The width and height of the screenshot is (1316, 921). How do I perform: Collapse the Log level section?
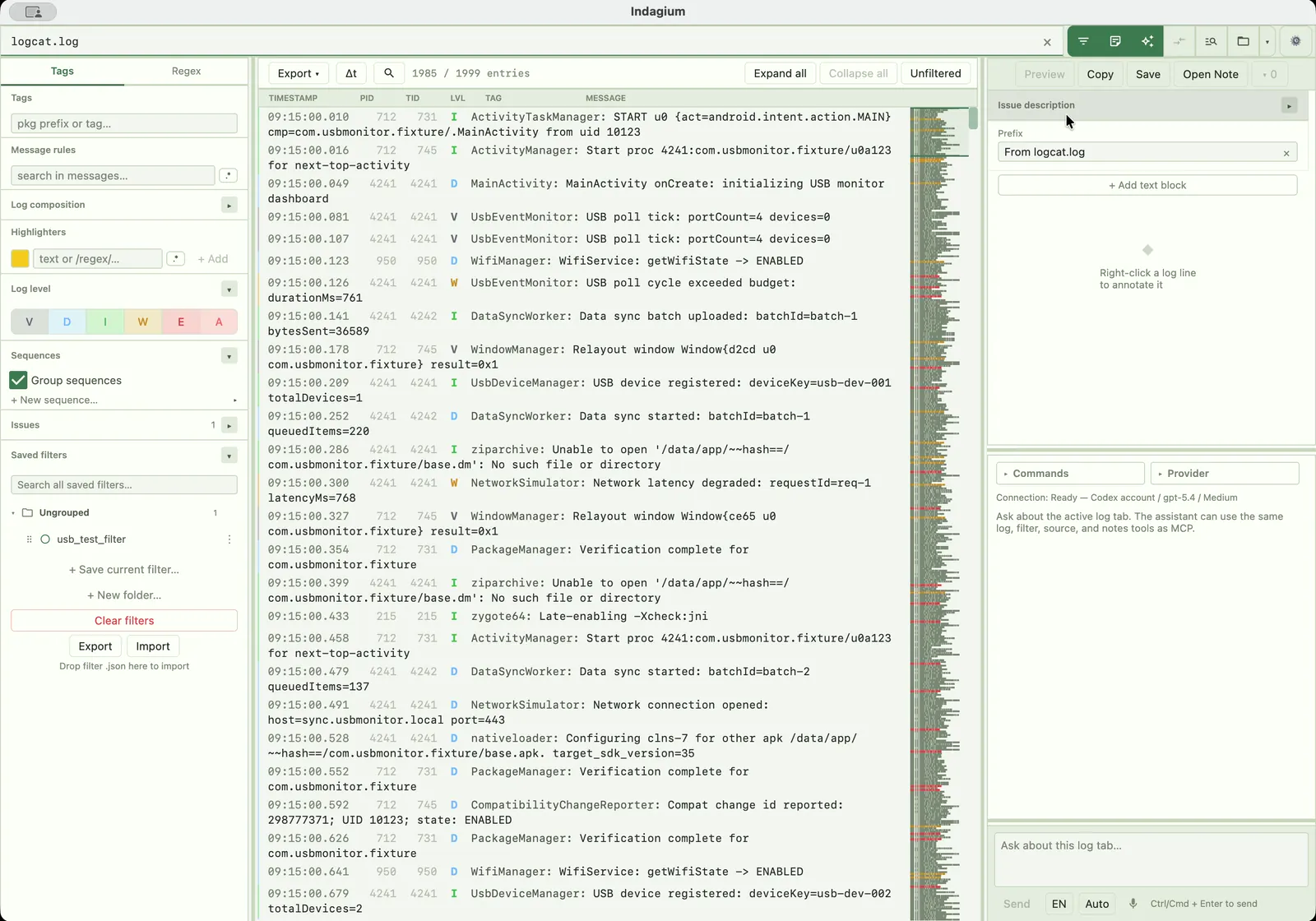(229, 289)
